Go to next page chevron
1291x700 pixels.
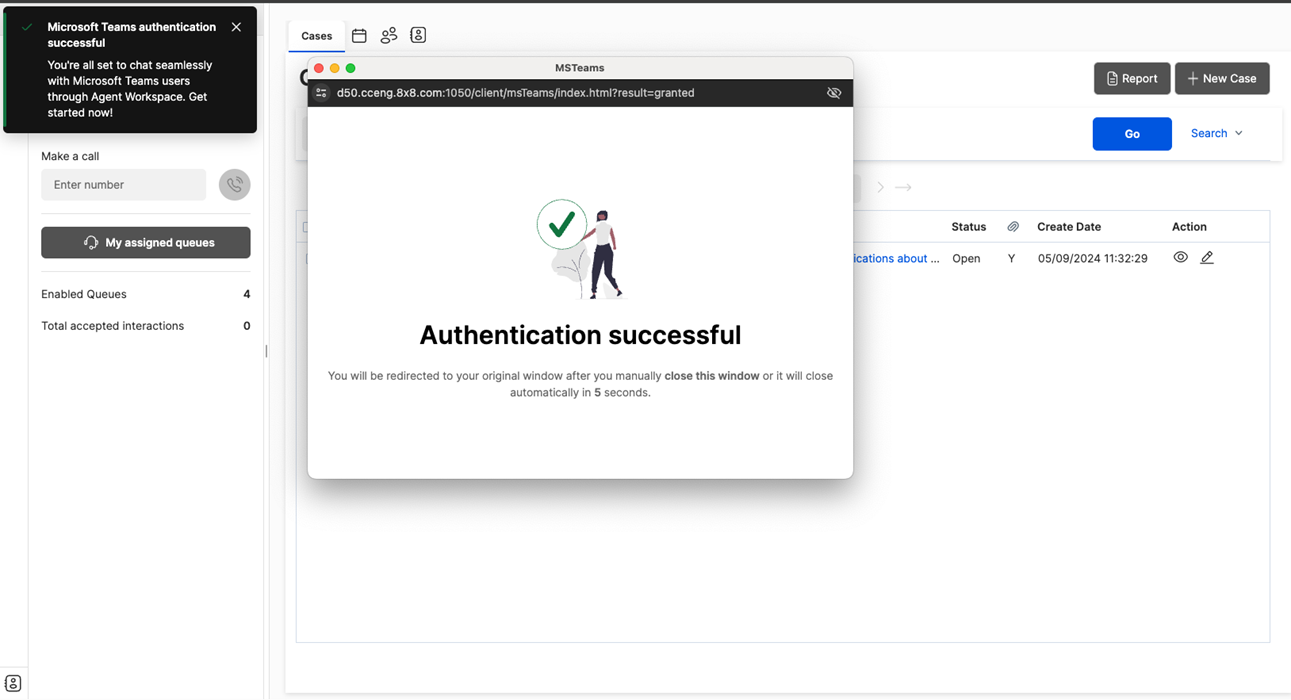[881, 187]
